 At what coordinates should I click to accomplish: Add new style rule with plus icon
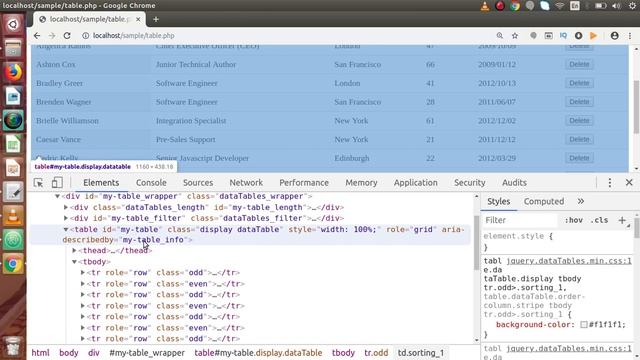pyautogui.click(x=622, y=220)
